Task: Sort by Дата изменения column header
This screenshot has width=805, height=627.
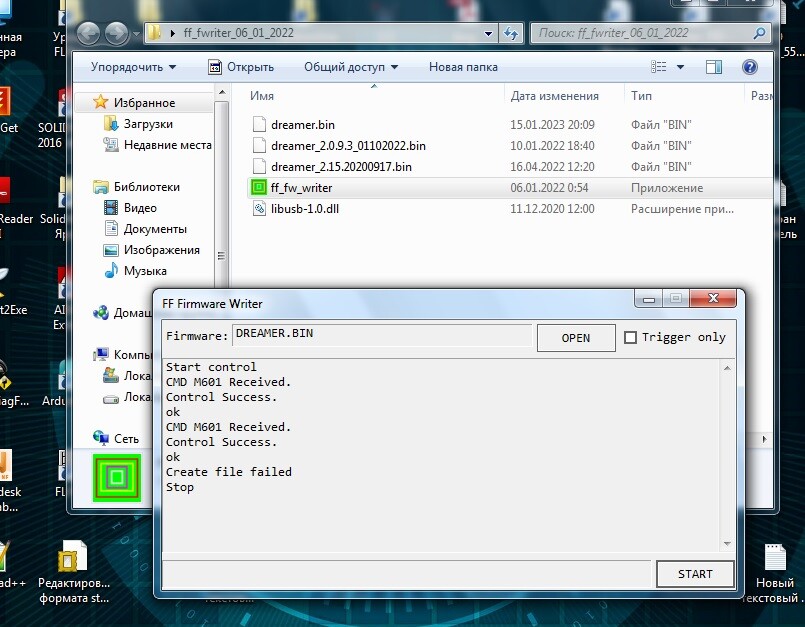Action: [554, 96]
